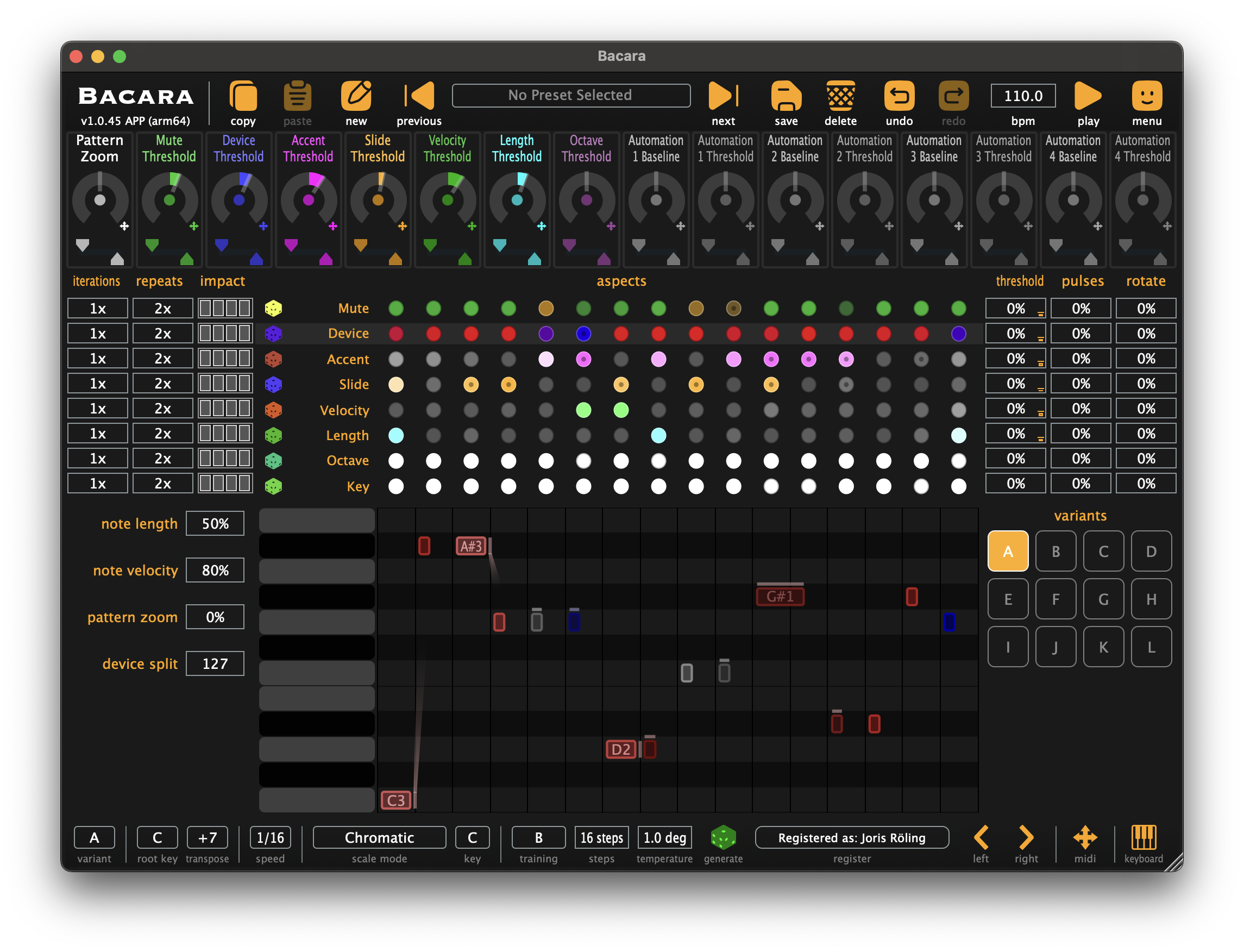Toggle the first Slide aspect step

(396, 384)
